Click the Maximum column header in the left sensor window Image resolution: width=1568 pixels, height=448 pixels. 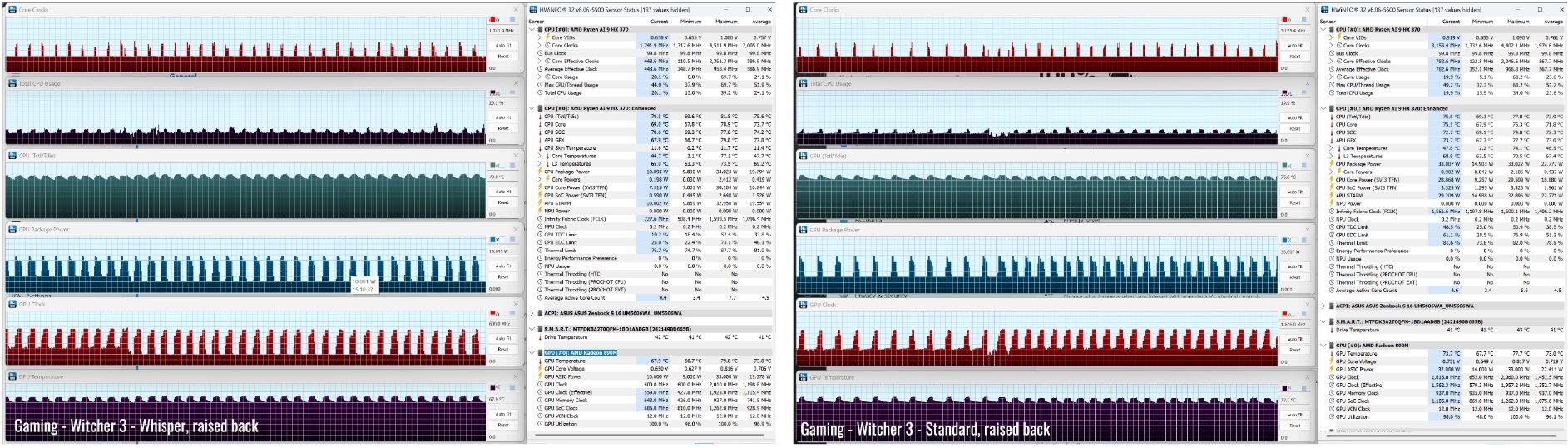pos(726,22)
